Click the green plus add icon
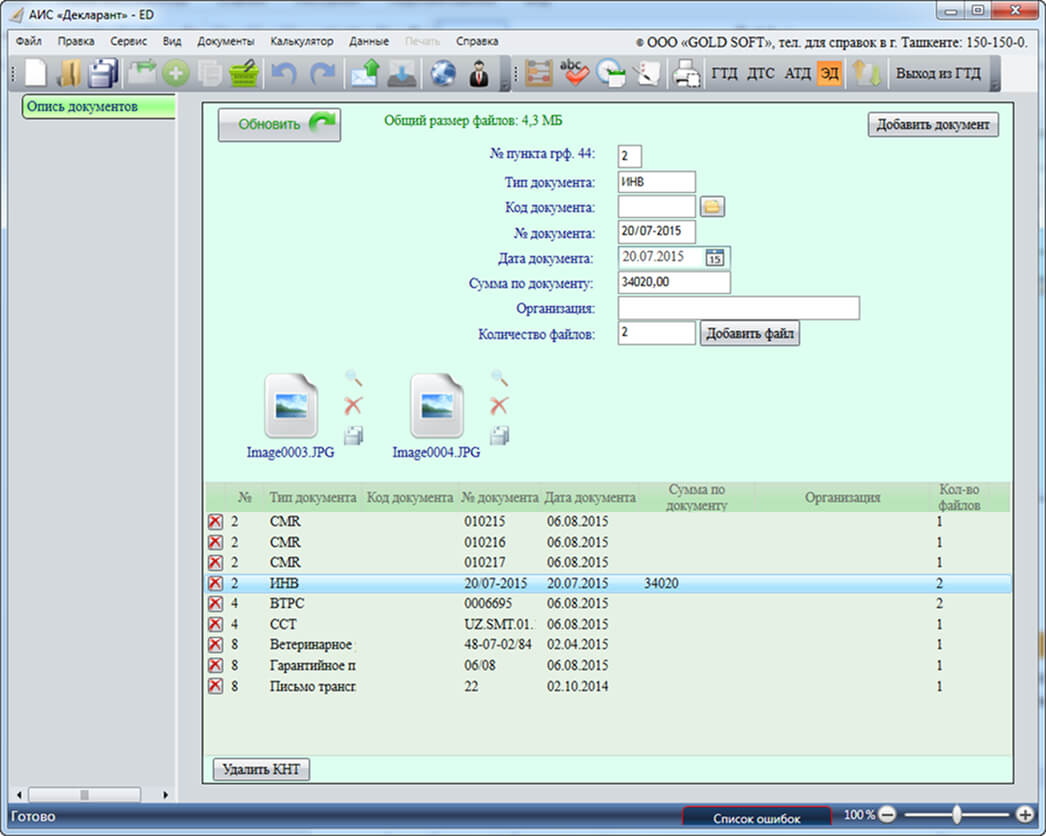 coord(175,73)
